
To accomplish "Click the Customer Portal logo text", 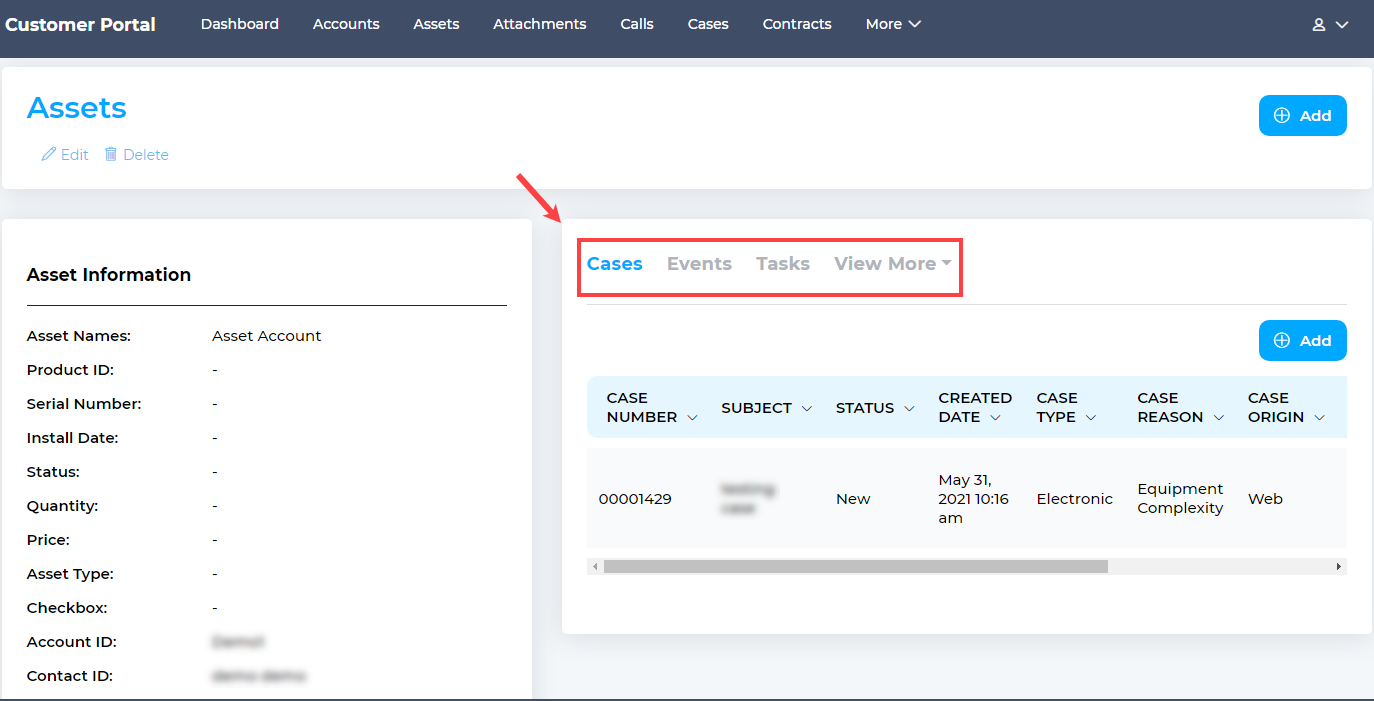I will click(x=80, y=24).
